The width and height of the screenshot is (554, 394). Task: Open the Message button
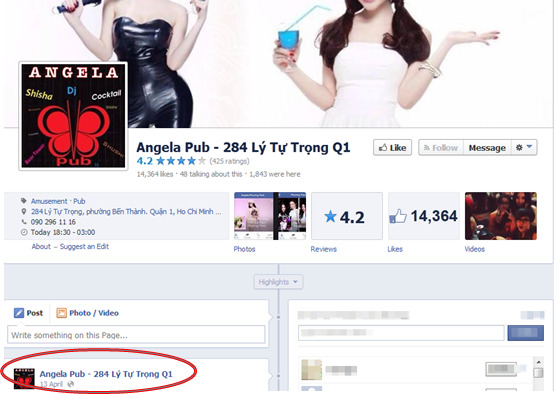click(x=487, y=148)
